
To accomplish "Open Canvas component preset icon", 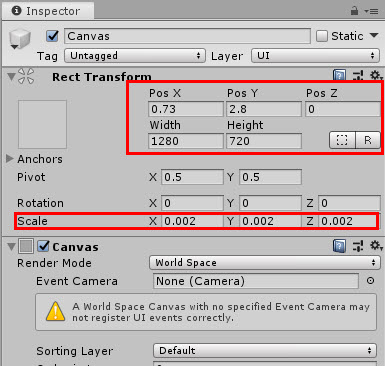I will (358, 246).
